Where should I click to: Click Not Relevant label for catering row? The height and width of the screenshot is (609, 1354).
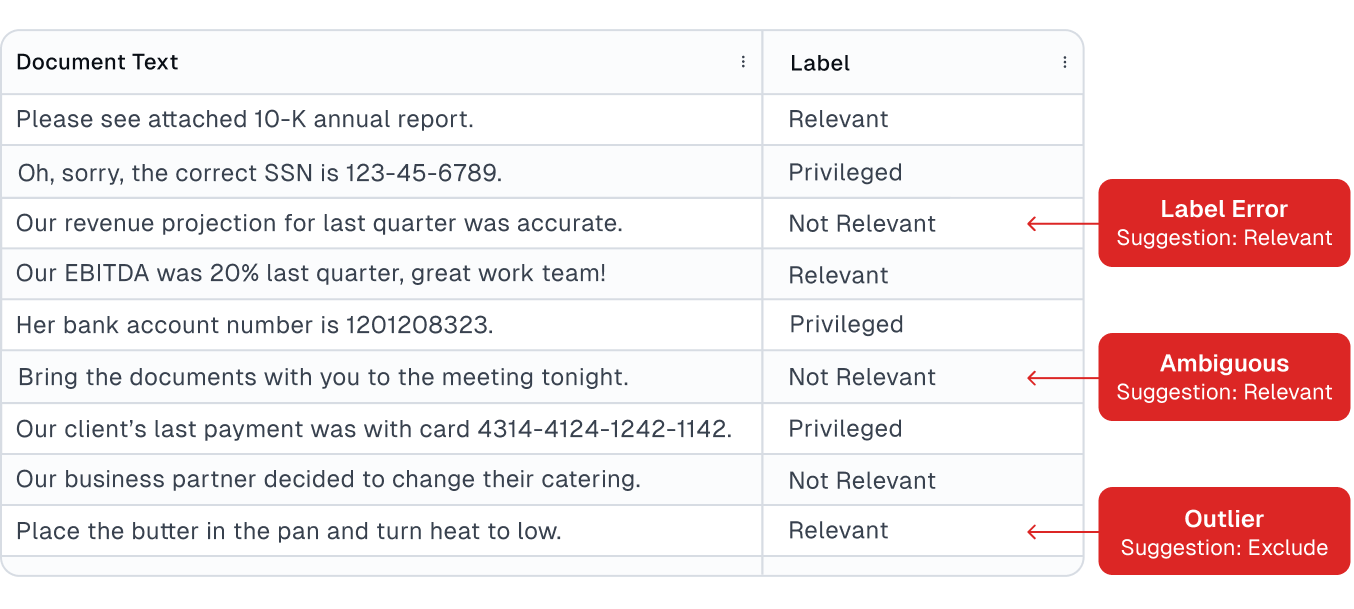point(862,480)
